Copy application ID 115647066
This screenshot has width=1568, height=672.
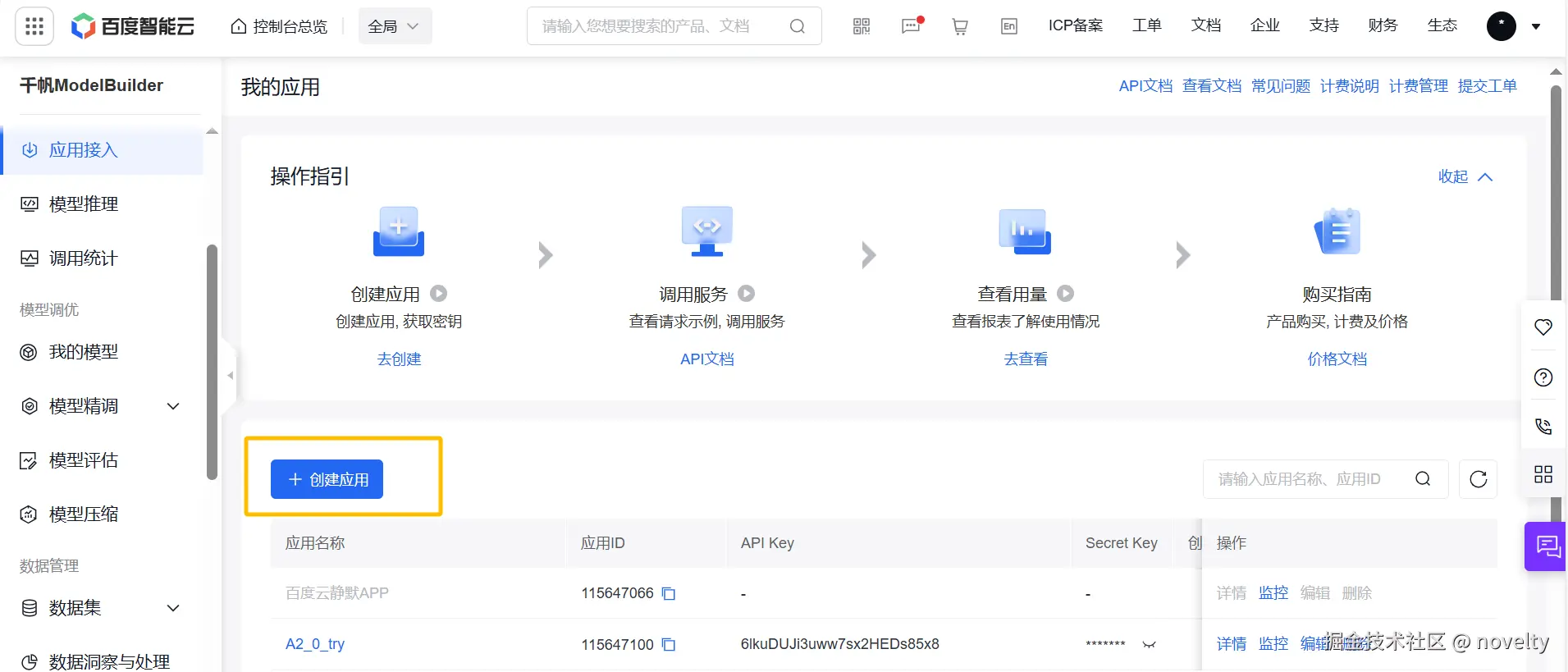(669, 593)
